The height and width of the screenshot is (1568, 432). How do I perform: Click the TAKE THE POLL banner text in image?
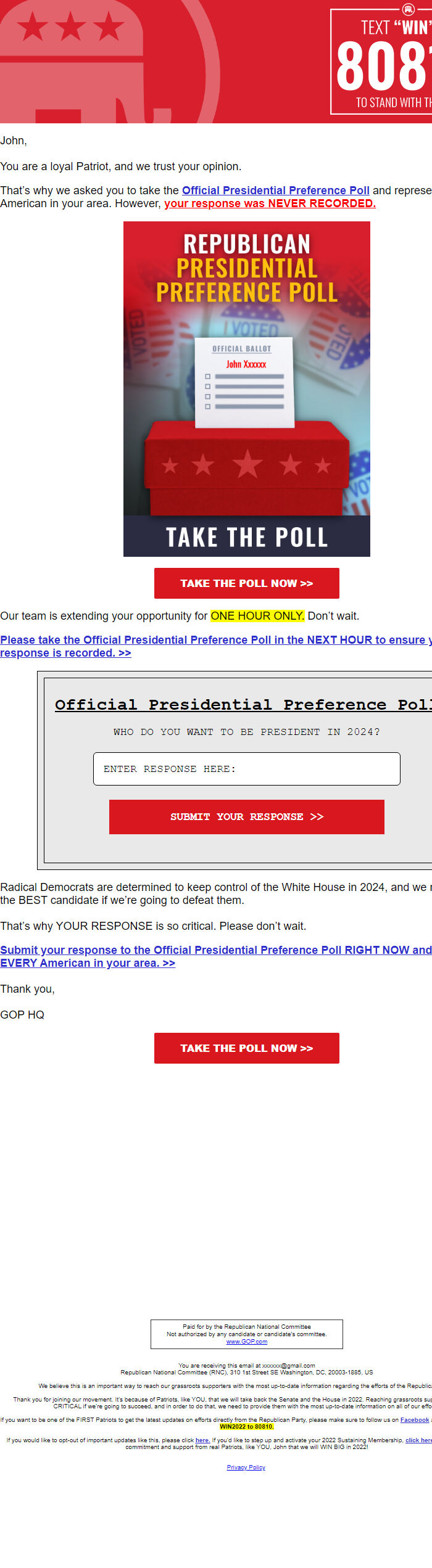click(x=247, y=537)
